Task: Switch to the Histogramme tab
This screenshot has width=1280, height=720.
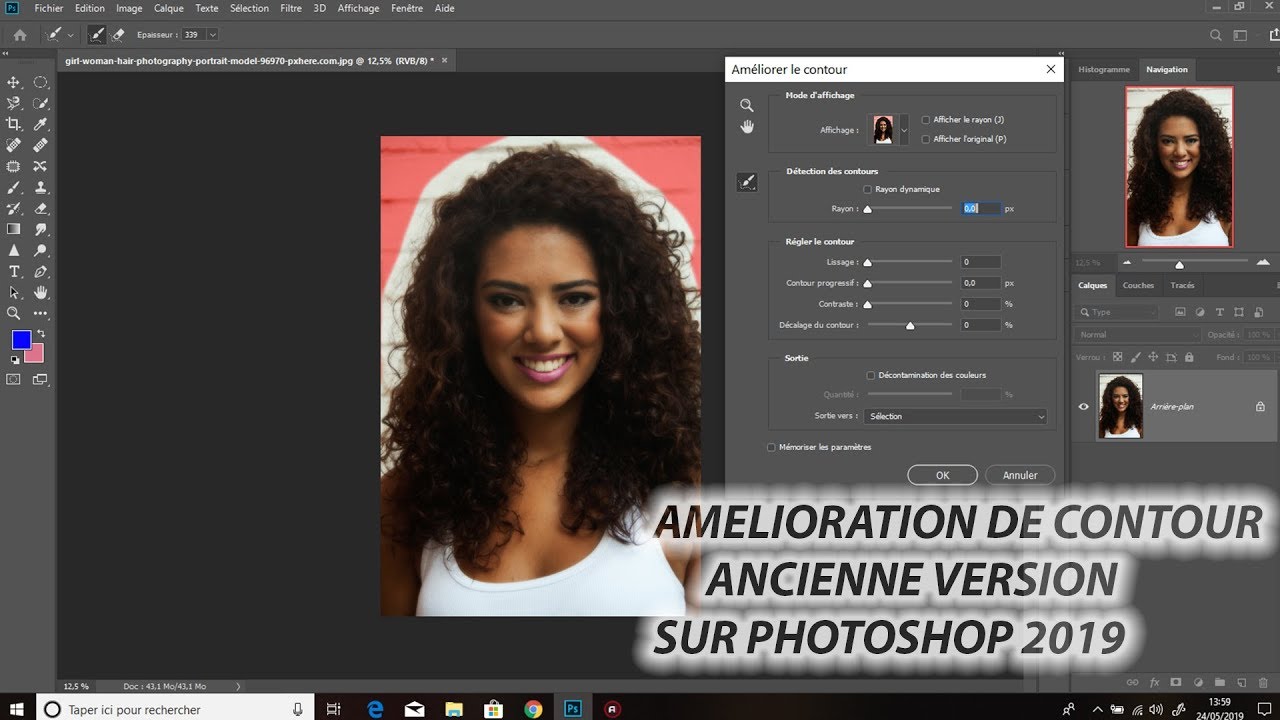Action: point(1104,69)
